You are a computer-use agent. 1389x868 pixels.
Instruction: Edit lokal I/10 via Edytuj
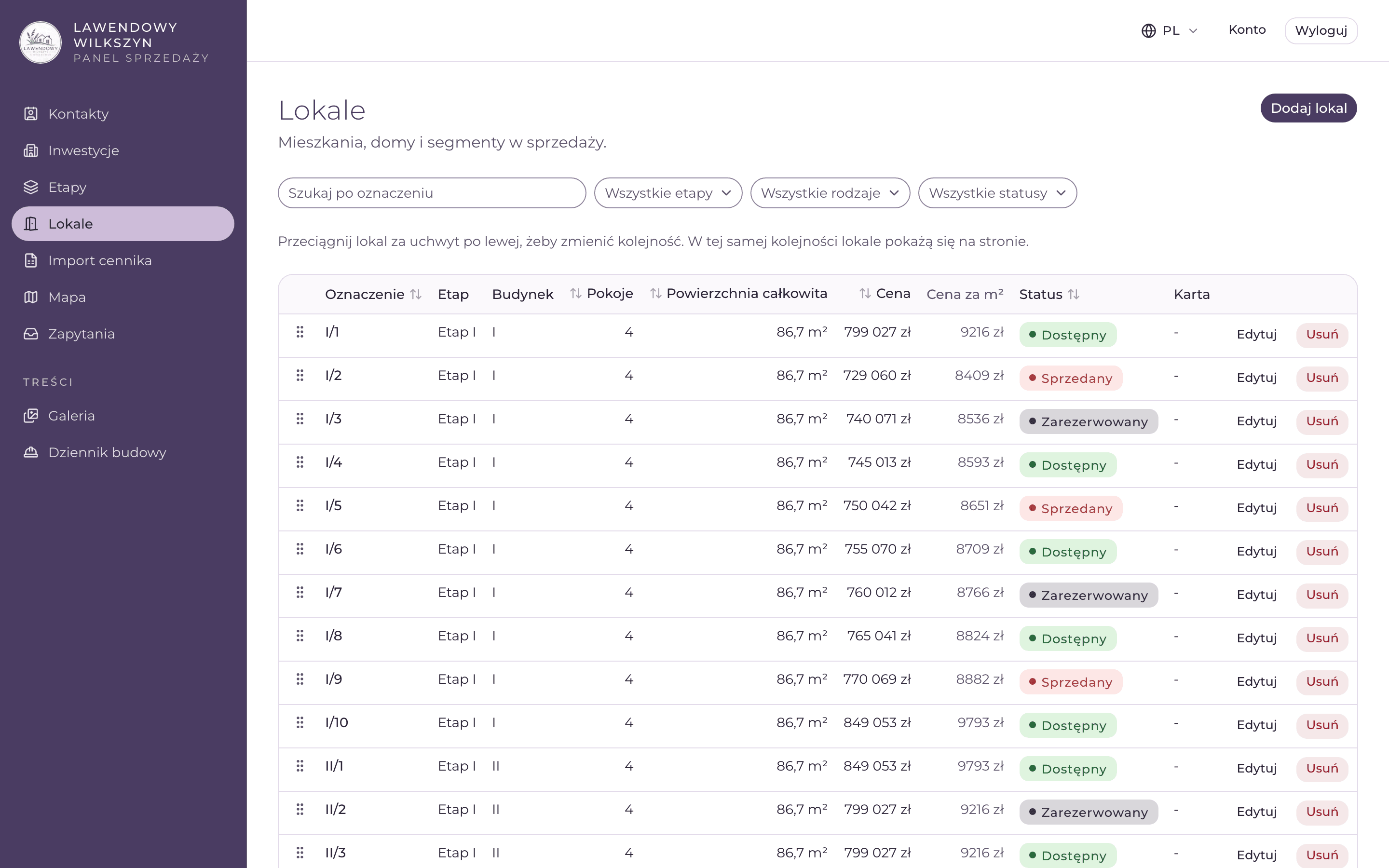click(x=1256, y=725)
